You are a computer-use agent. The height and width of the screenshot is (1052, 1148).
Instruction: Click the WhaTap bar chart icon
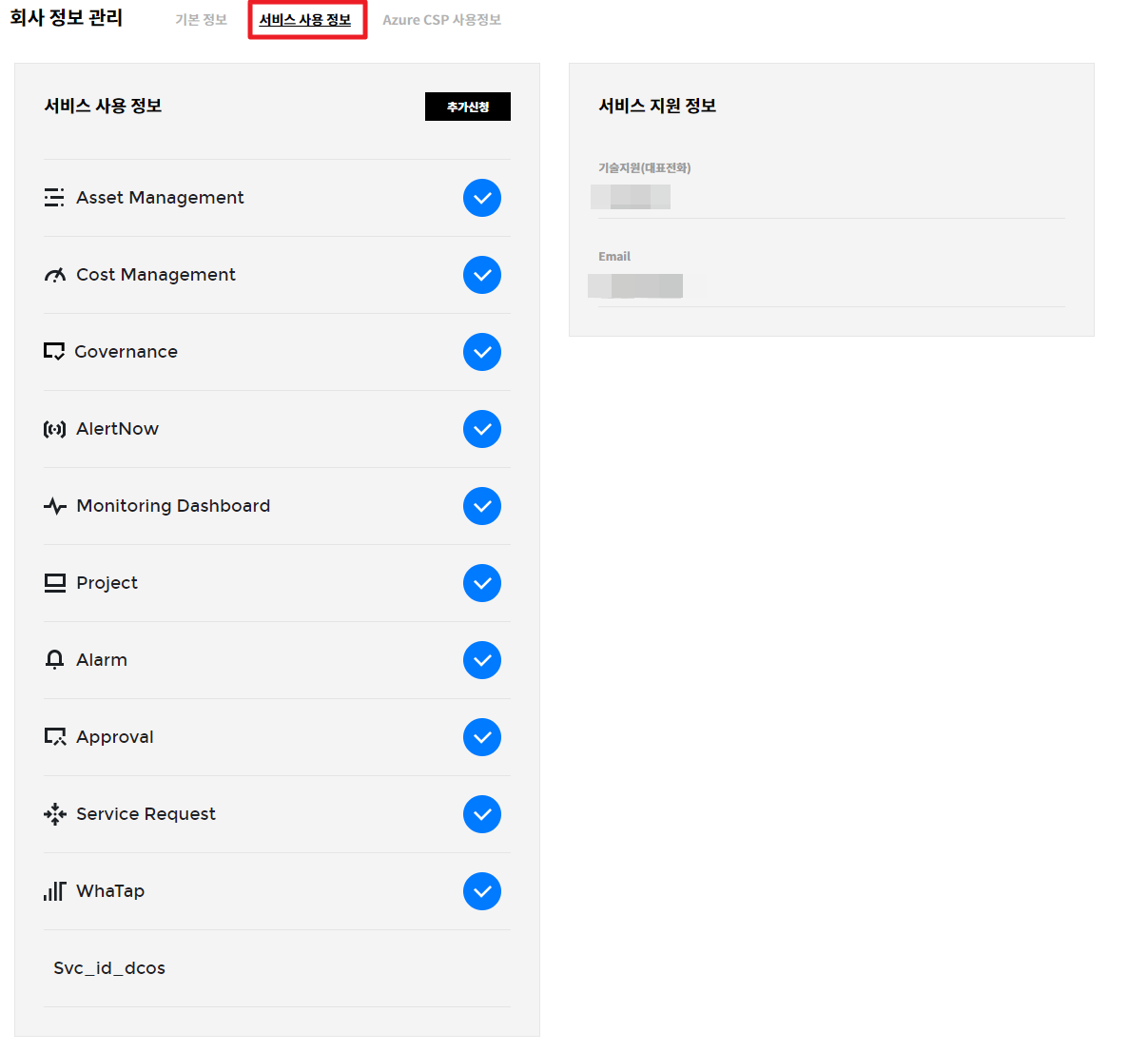click(54, 891)
